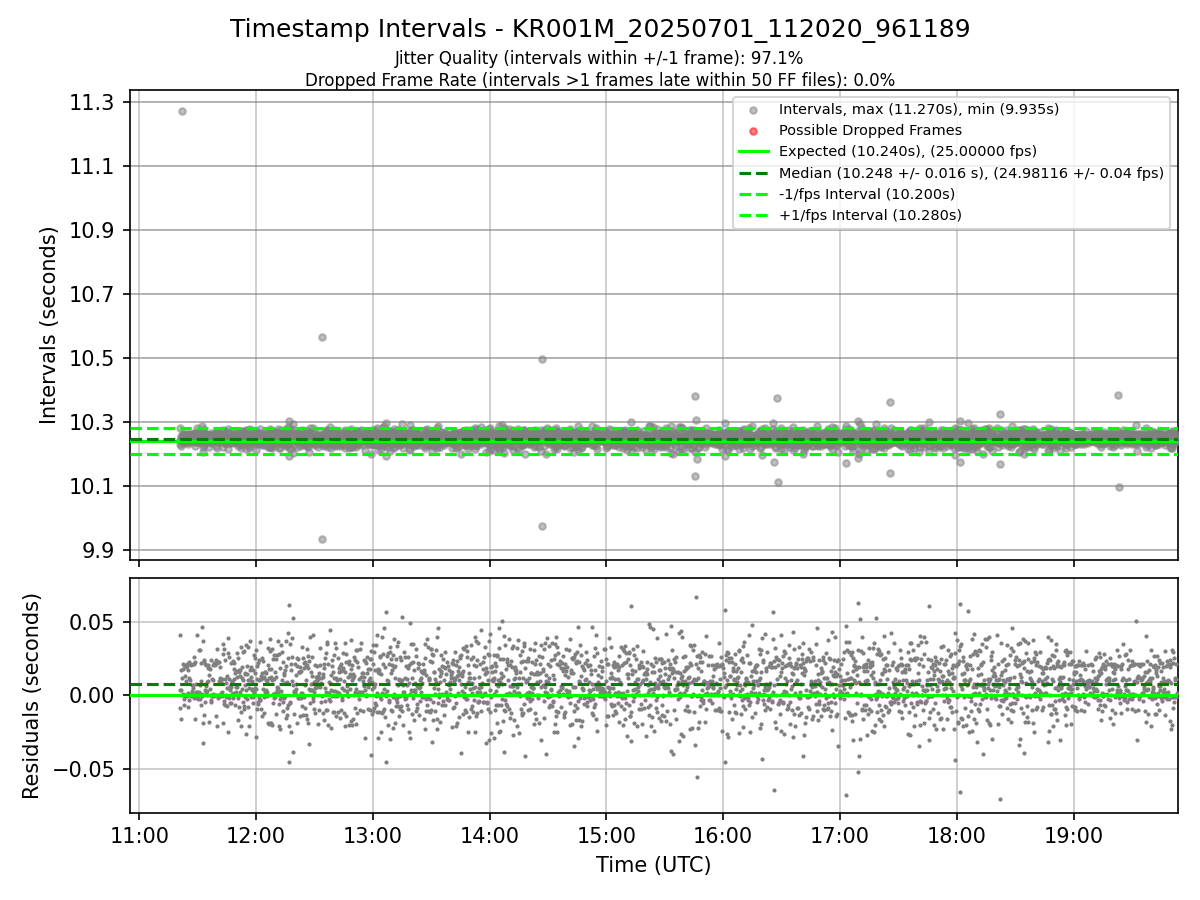Click the red dot marker in legend
The height and width of the screenshot is (900, 1200).
[x=754, y=131]
